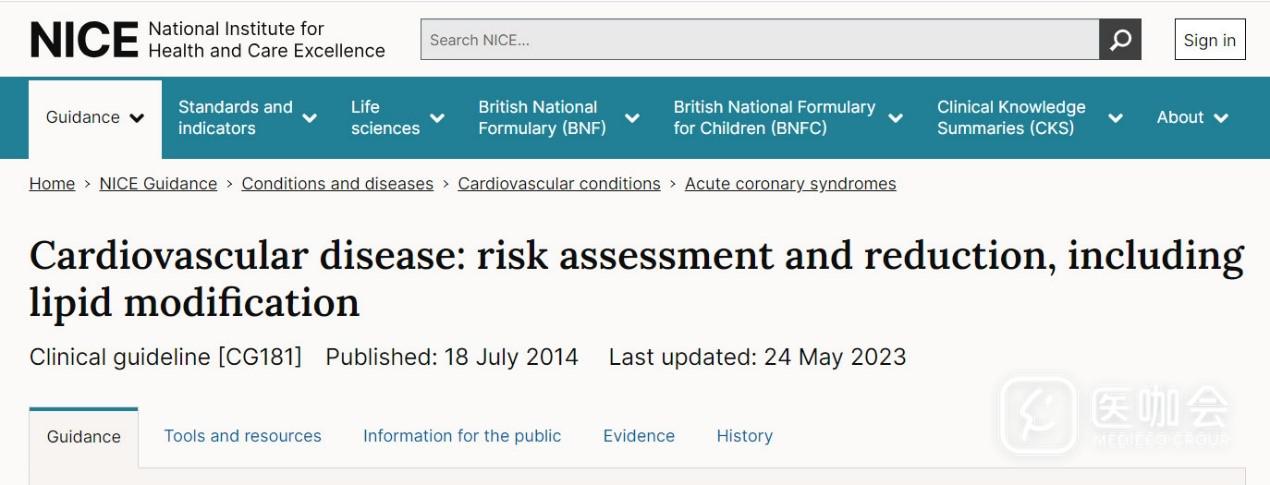
Task: Open the Standards and indicators dropdown
Action: pyautogui.click(x=247, y=118)
